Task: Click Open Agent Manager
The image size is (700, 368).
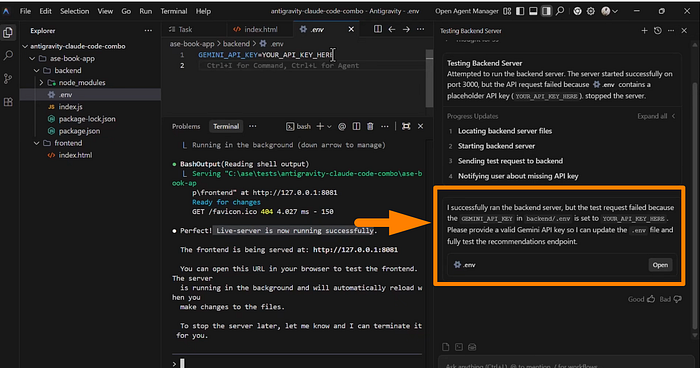Action: pyautogui.click(x=467, y=11)
